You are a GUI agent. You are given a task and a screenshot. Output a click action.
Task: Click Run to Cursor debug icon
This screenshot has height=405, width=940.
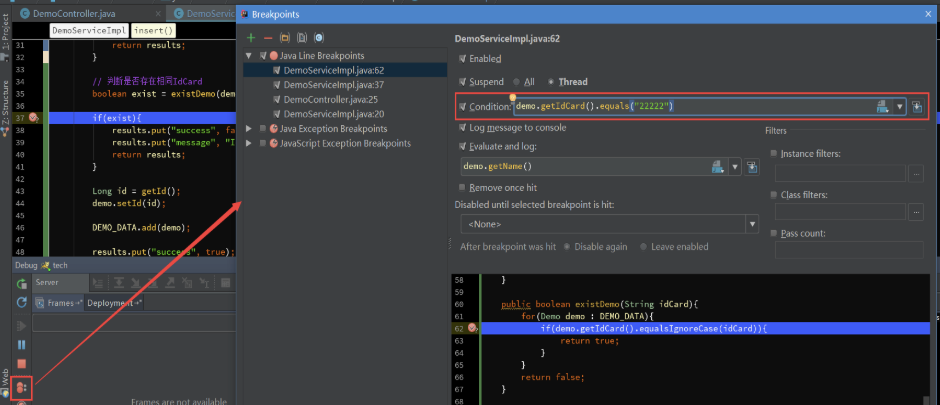point(204,283)
